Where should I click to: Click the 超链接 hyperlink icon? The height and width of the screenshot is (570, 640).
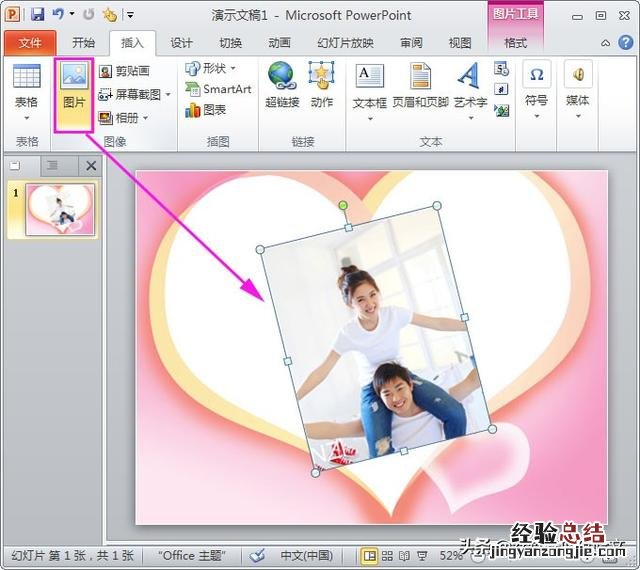pyautogui.click(x=282, y=85)
